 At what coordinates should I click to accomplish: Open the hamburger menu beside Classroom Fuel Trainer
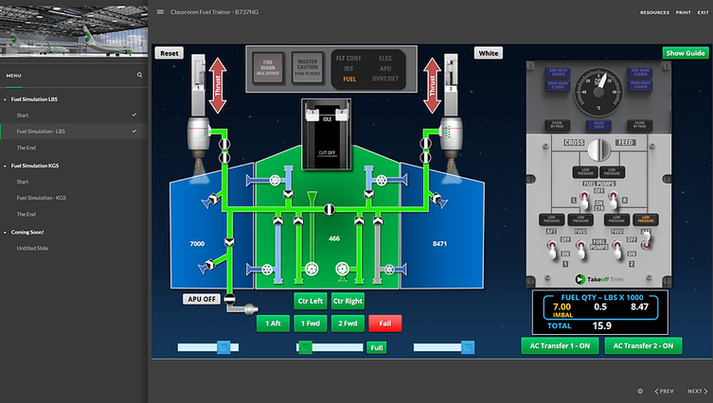tap(160, 12)
